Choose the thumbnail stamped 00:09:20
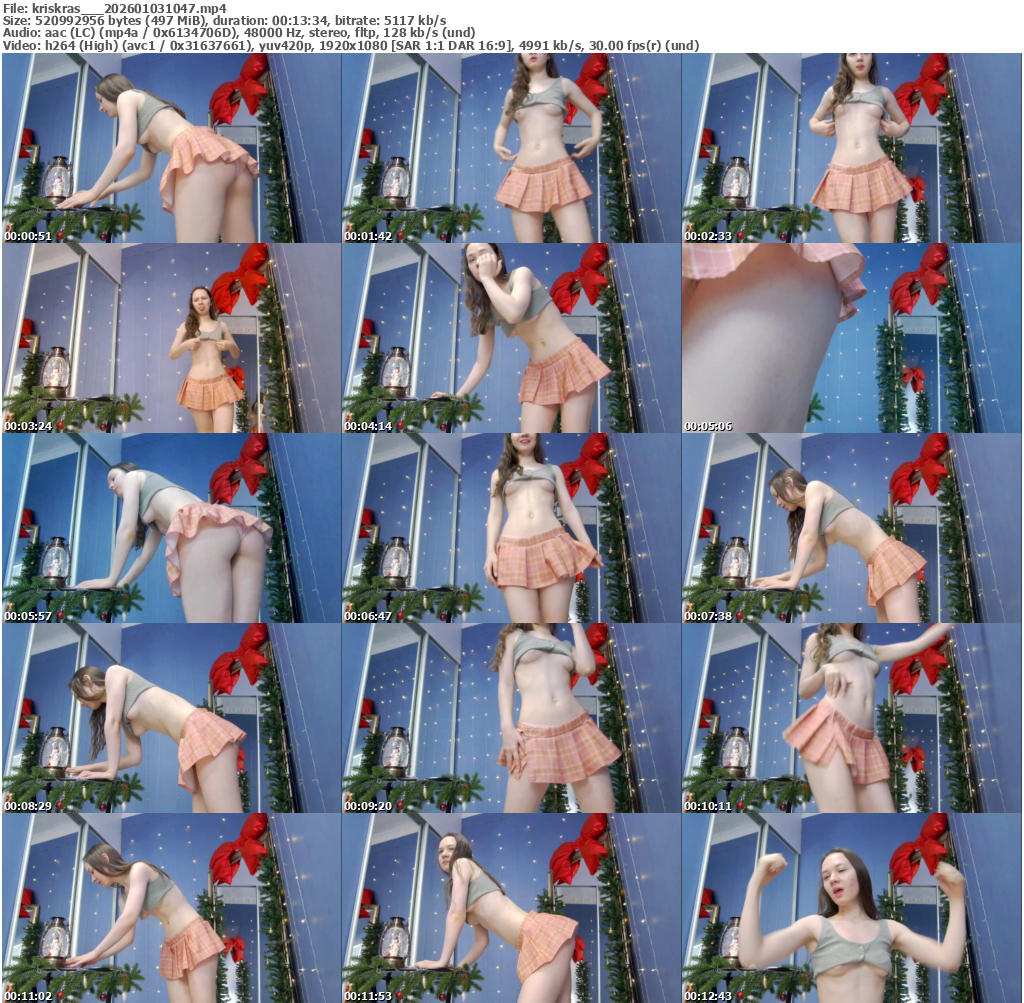 tap(511, 718)
